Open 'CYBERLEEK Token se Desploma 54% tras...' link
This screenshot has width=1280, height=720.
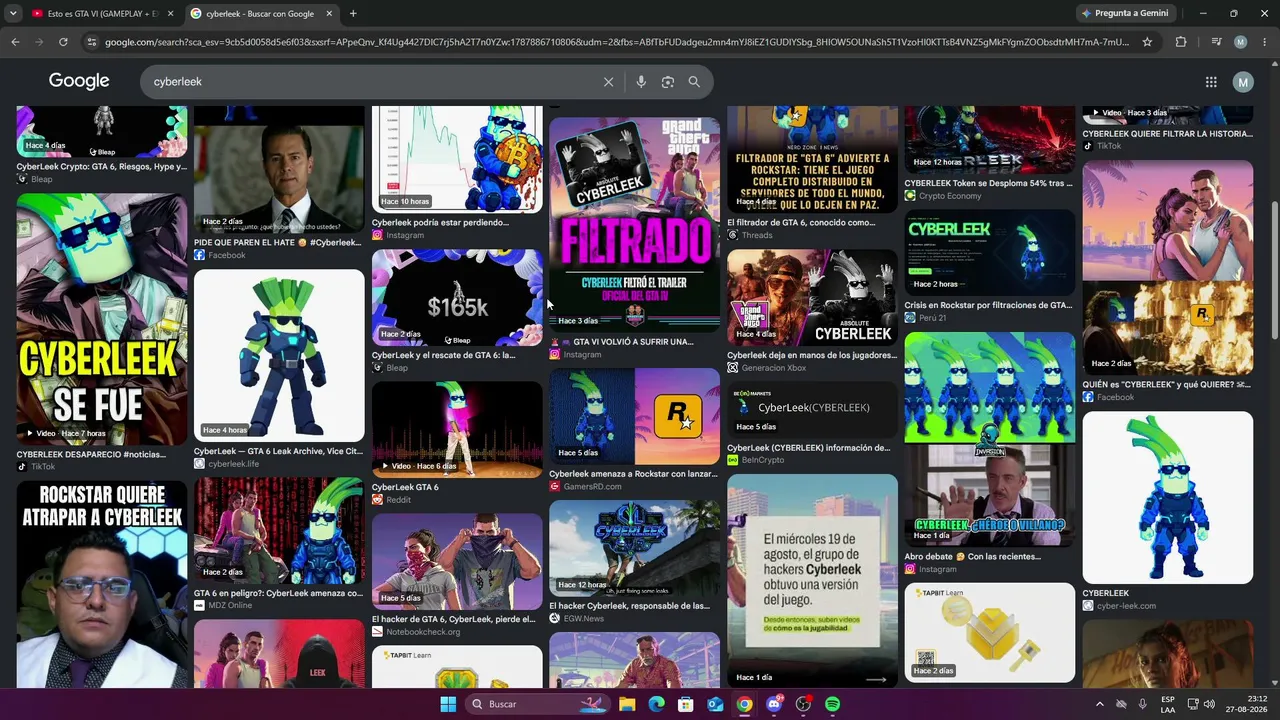click(988, 183)
